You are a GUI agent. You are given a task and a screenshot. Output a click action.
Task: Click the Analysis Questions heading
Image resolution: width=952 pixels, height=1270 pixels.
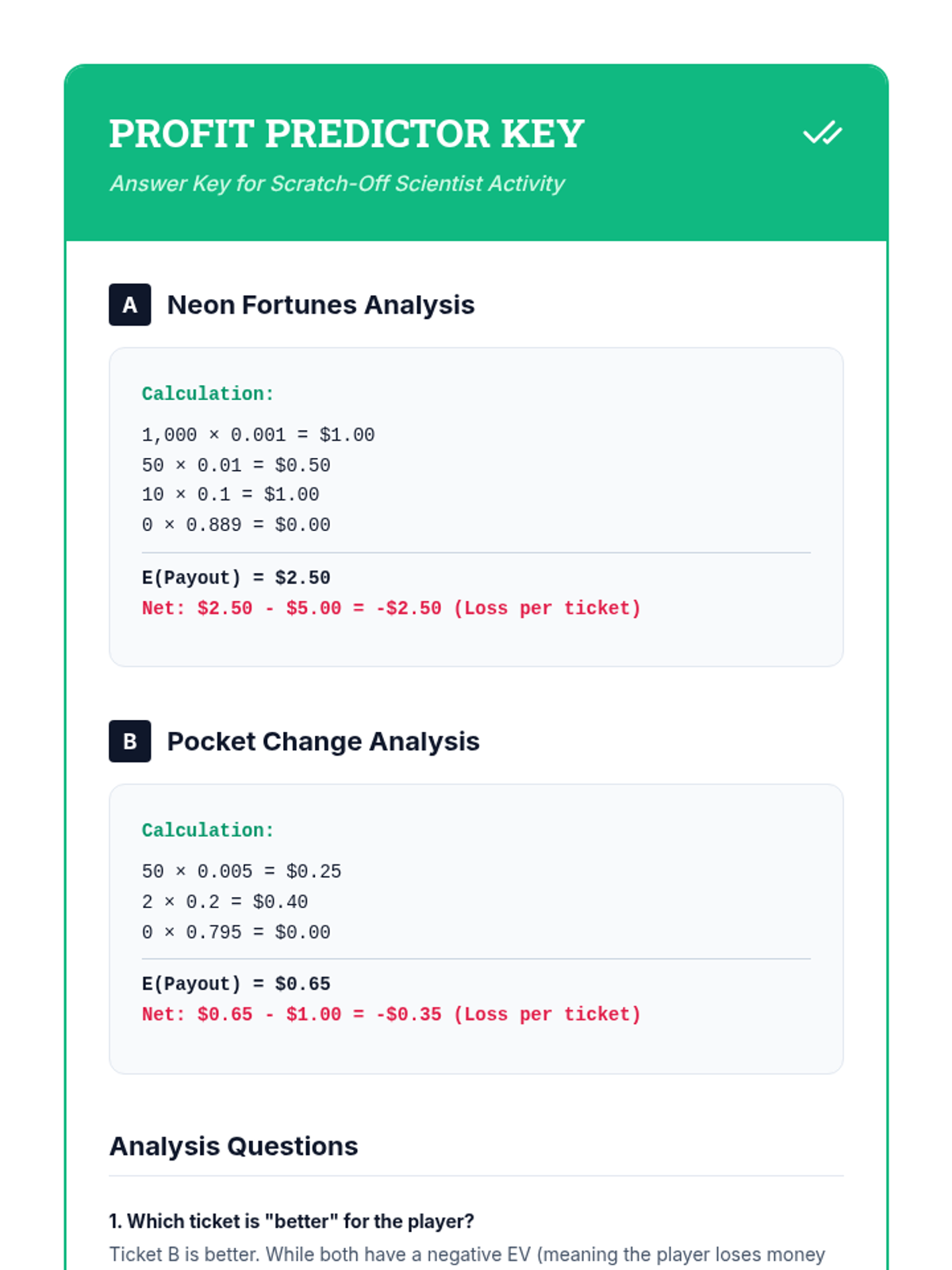pyautogui.click(x=233, y=1146)
